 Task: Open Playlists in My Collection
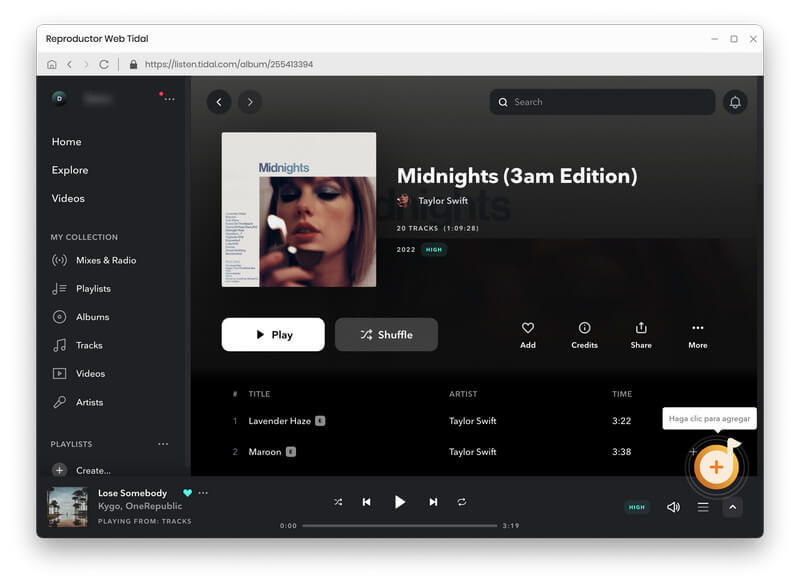81,289
